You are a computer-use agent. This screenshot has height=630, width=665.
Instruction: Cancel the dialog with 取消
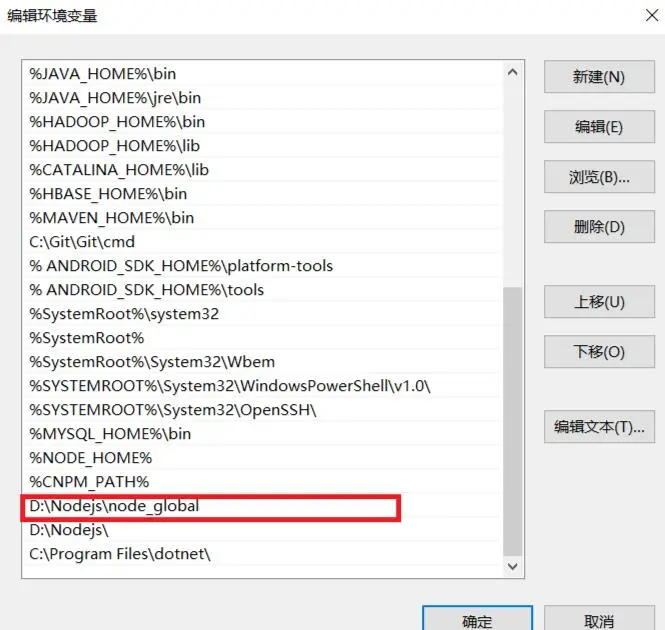pyautogui.click(x=599, y=620)
